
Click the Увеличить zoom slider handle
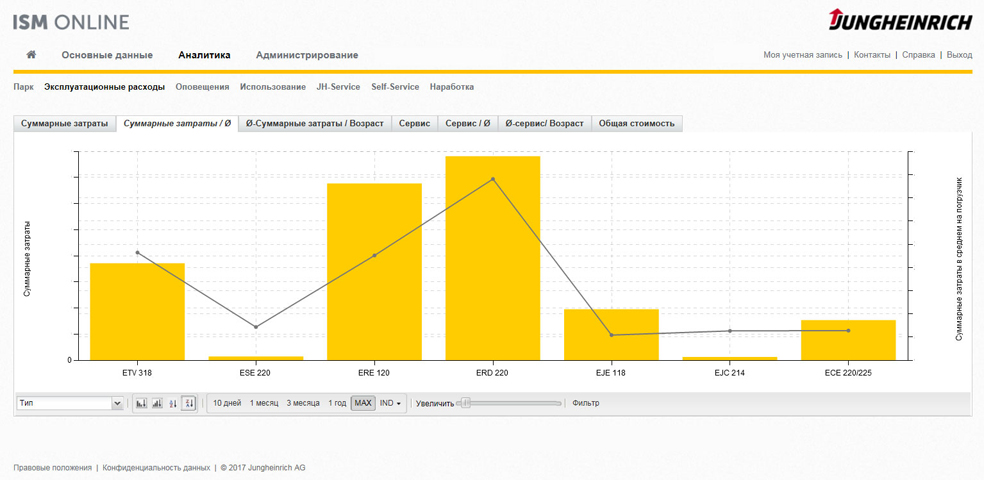(x=465, y=403)
